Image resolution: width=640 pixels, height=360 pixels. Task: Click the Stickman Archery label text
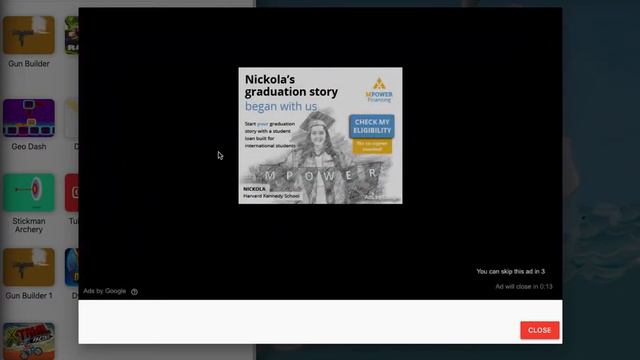pos(29,225)
